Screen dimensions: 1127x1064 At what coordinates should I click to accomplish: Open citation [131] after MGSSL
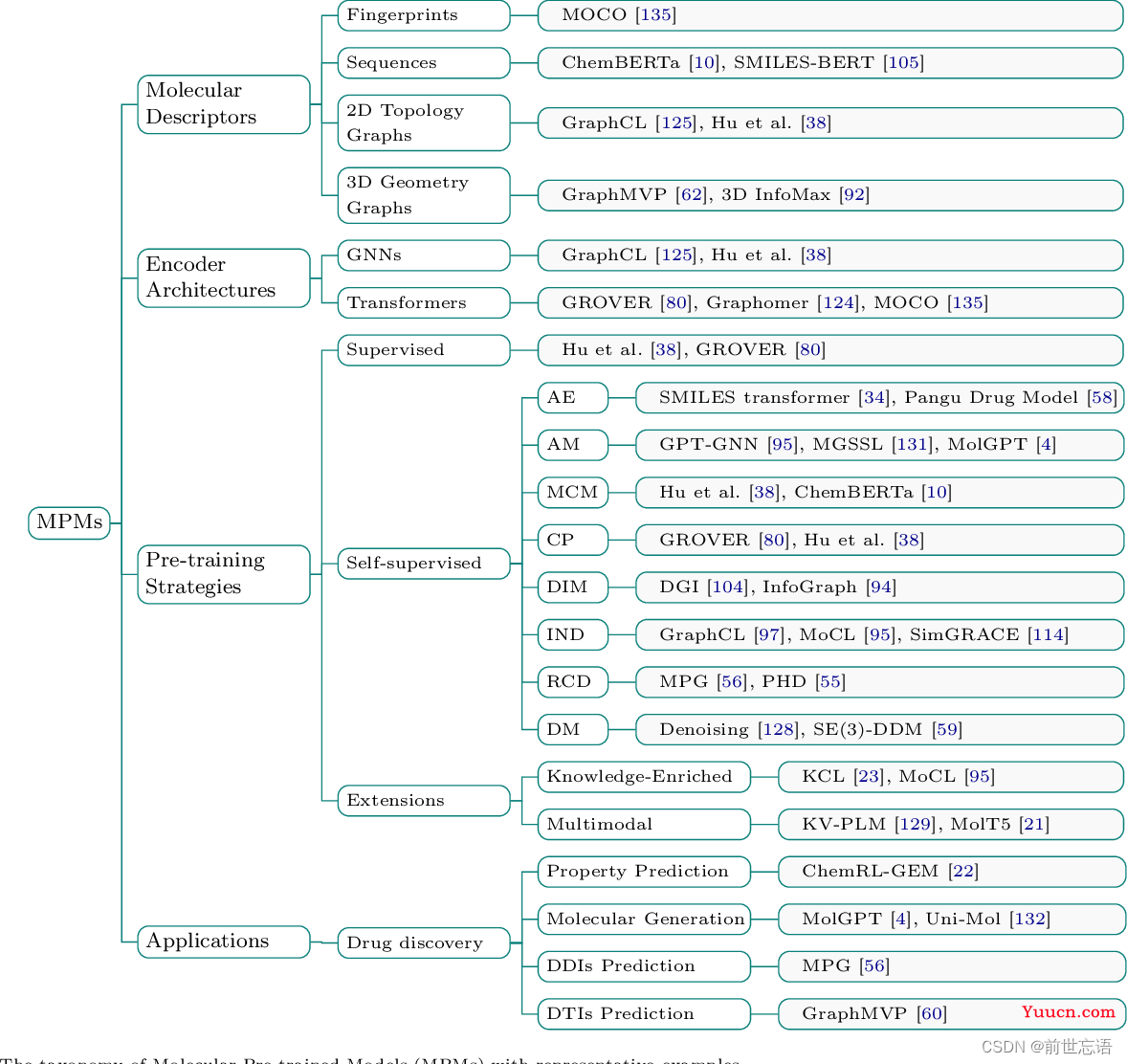click(x=913, y=445)
